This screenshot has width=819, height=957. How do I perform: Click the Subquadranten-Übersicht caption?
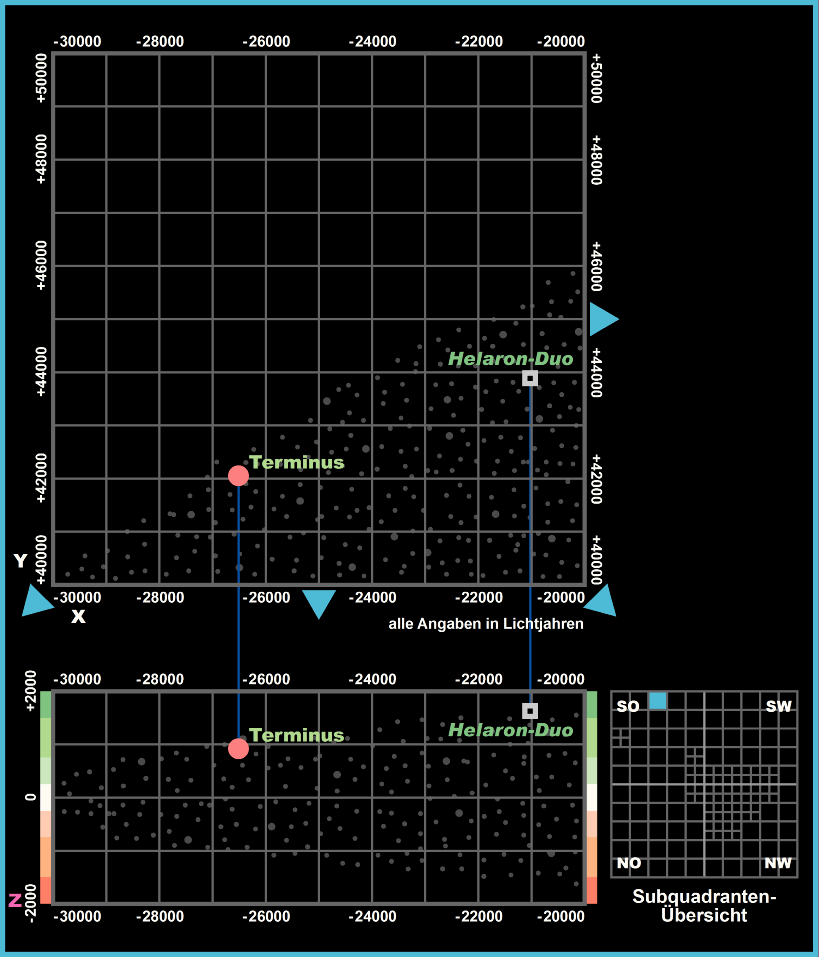point(704,906)
